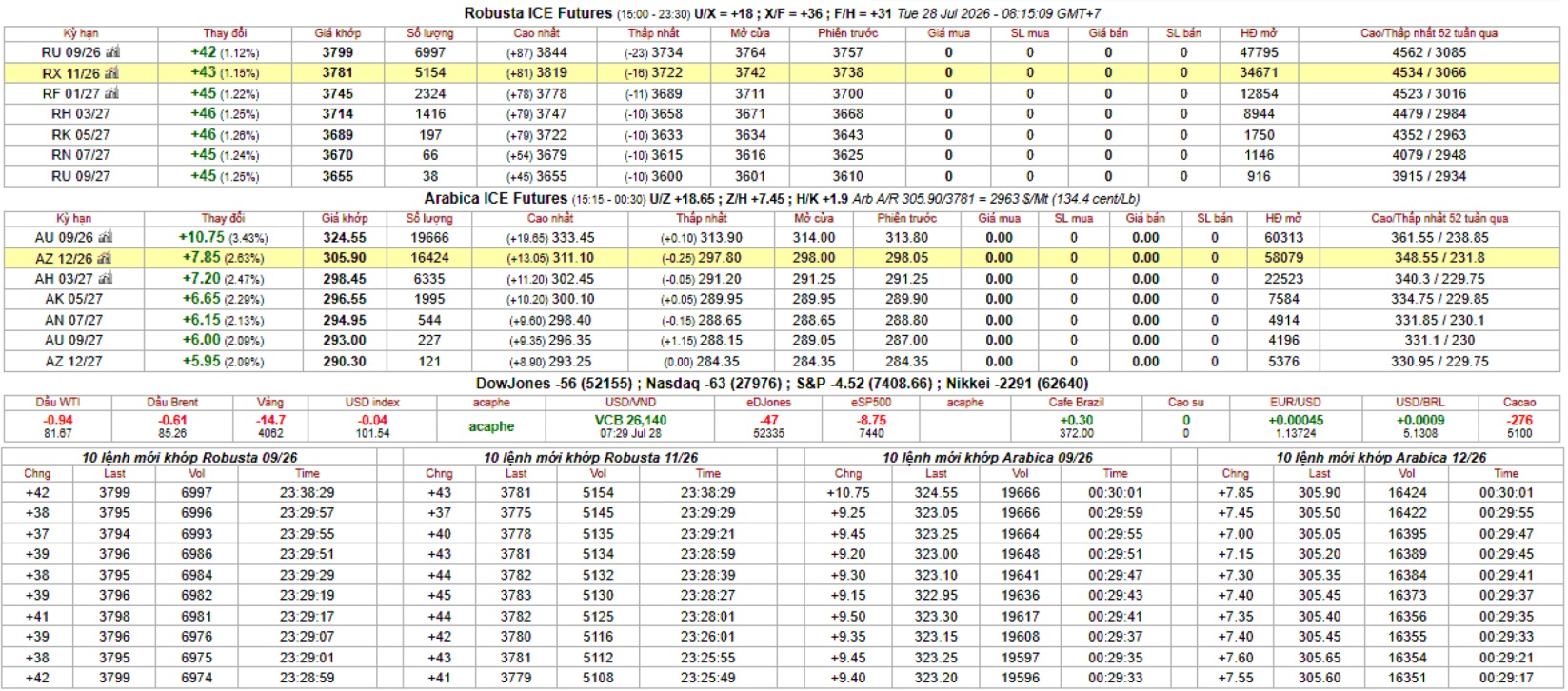Viewport: 1568px width, 691px height.
Task: Click AU 09/26 matched price 324.55
Action: 345,237
